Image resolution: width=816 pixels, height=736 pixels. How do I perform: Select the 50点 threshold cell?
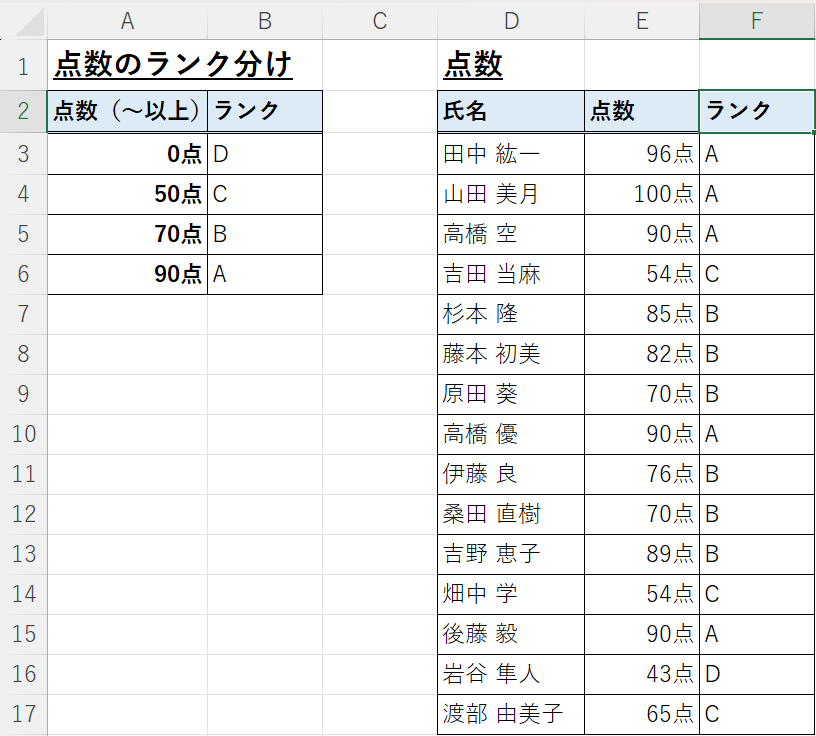128,194
